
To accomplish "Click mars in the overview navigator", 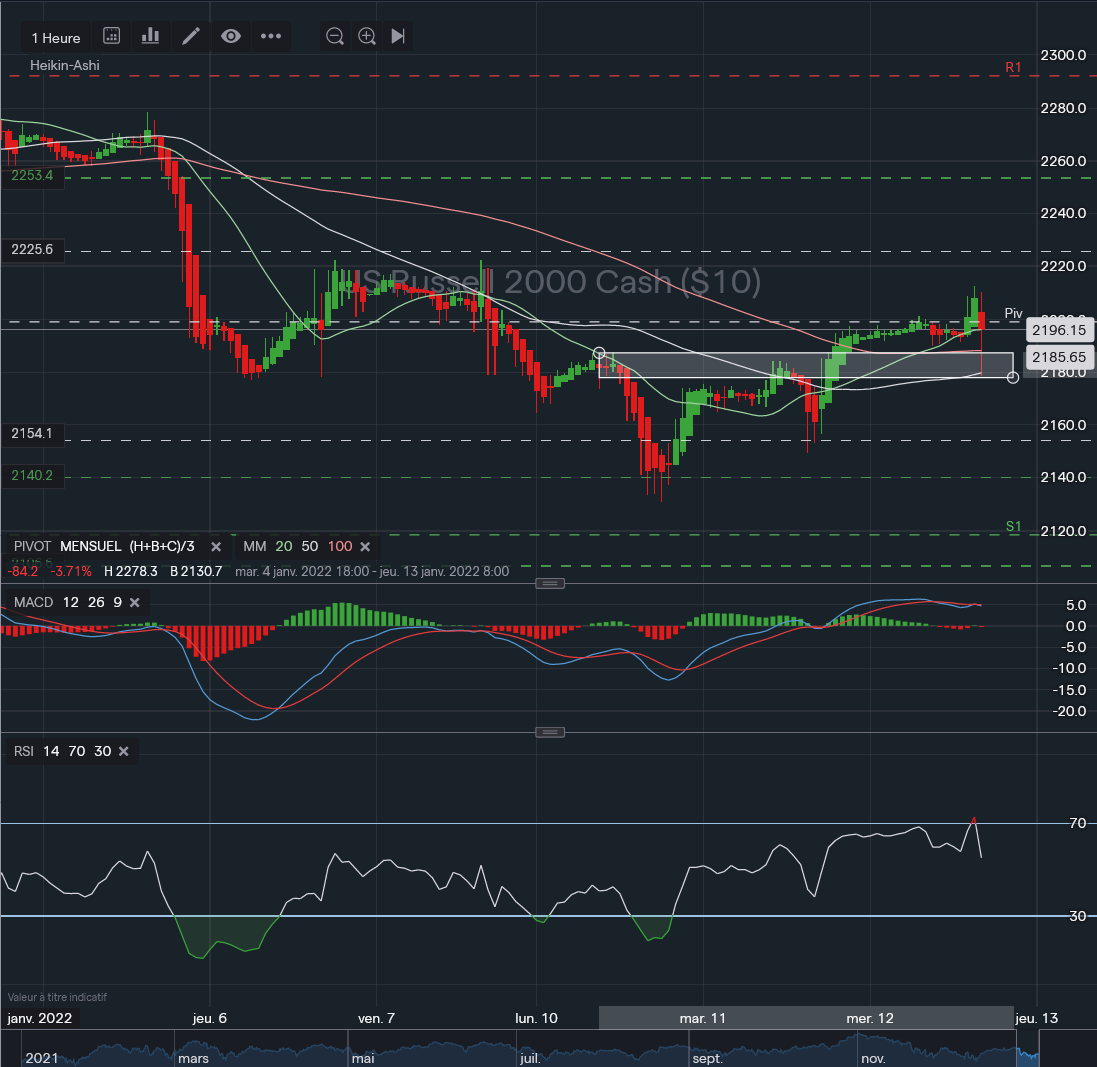I will coord(193,1058).
